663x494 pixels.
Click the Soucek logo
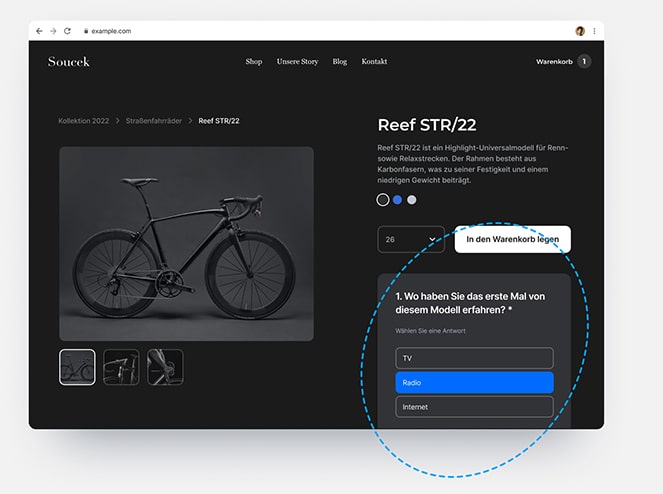pyautogui.click(x=68, y=62)
